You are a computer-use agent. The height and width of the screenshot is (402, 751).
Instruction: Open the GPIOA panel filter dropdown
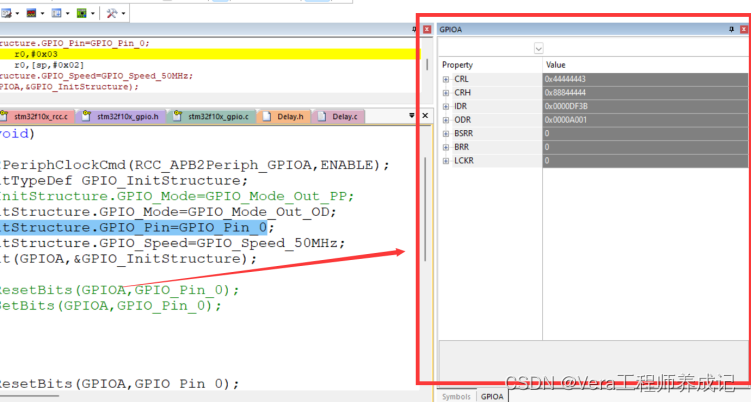click(x=538, y=48)
